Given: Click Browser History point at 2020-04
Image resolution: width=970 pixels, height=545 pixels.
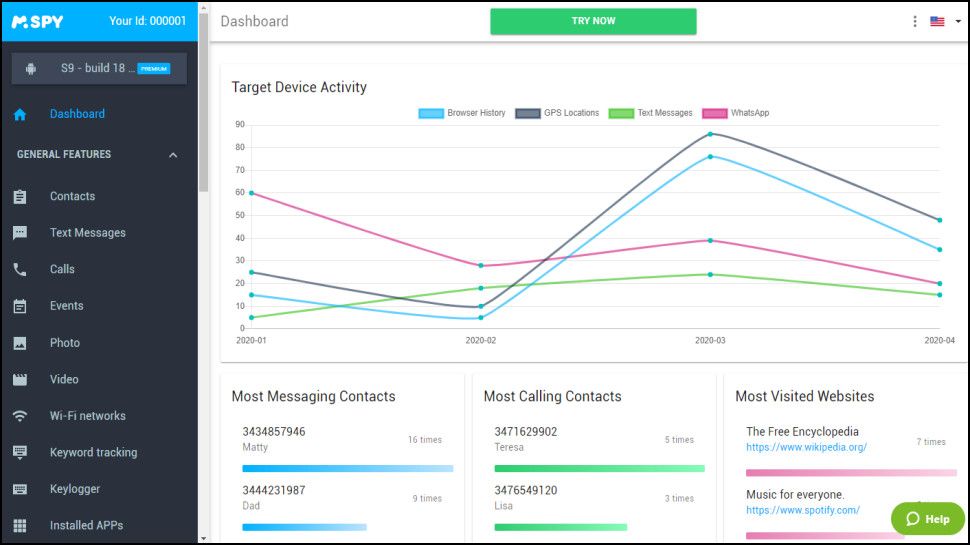Looking at the screenshot, I should coord(940,250).
